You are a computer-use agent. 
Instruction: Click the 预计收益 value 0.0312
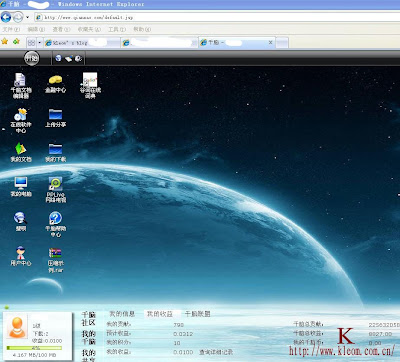183,334
